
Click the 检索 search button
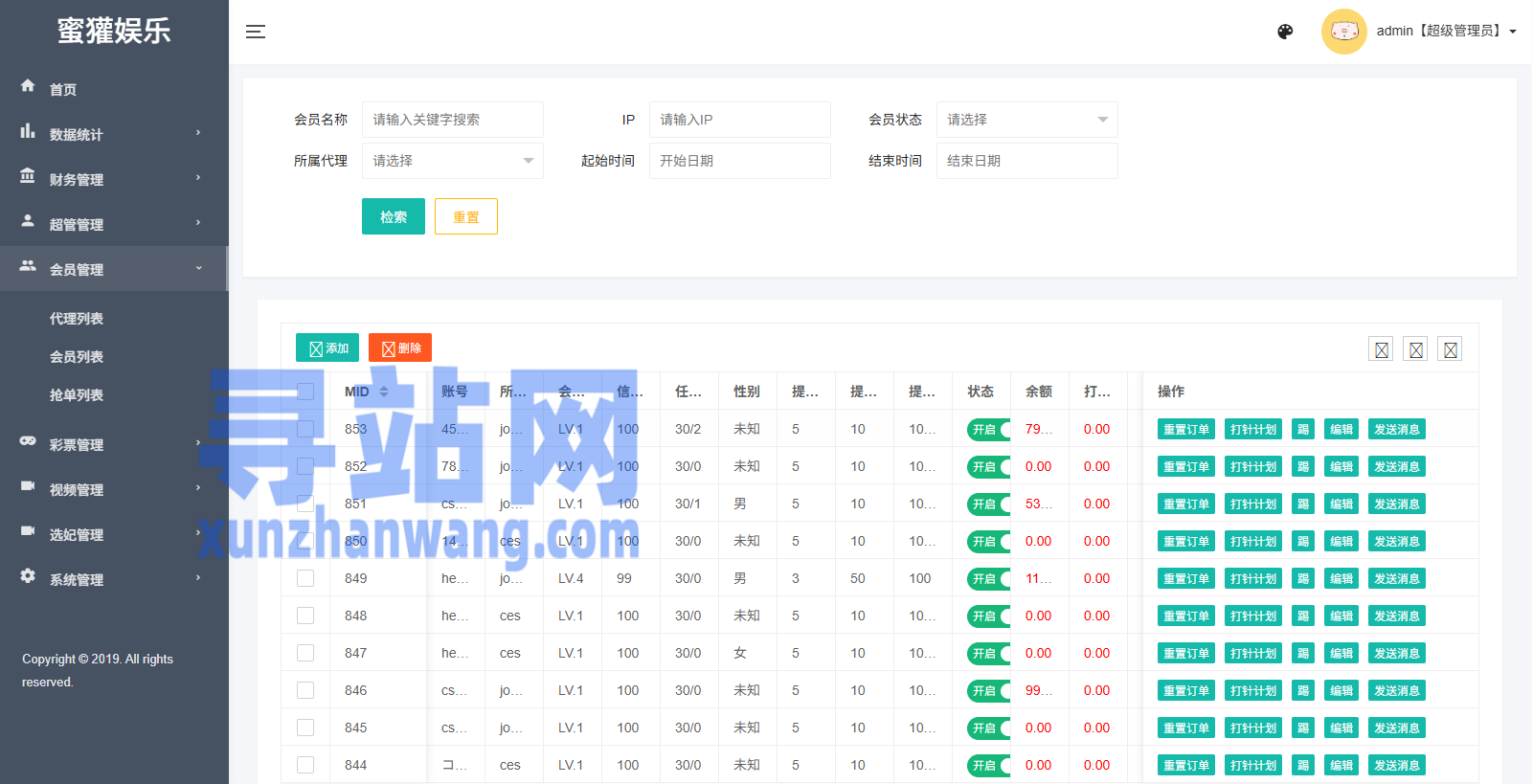393,217
